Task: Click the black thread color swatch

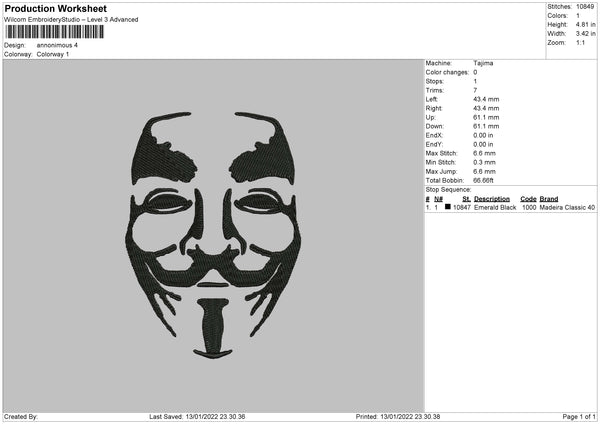Action: [x=448, y=207]
